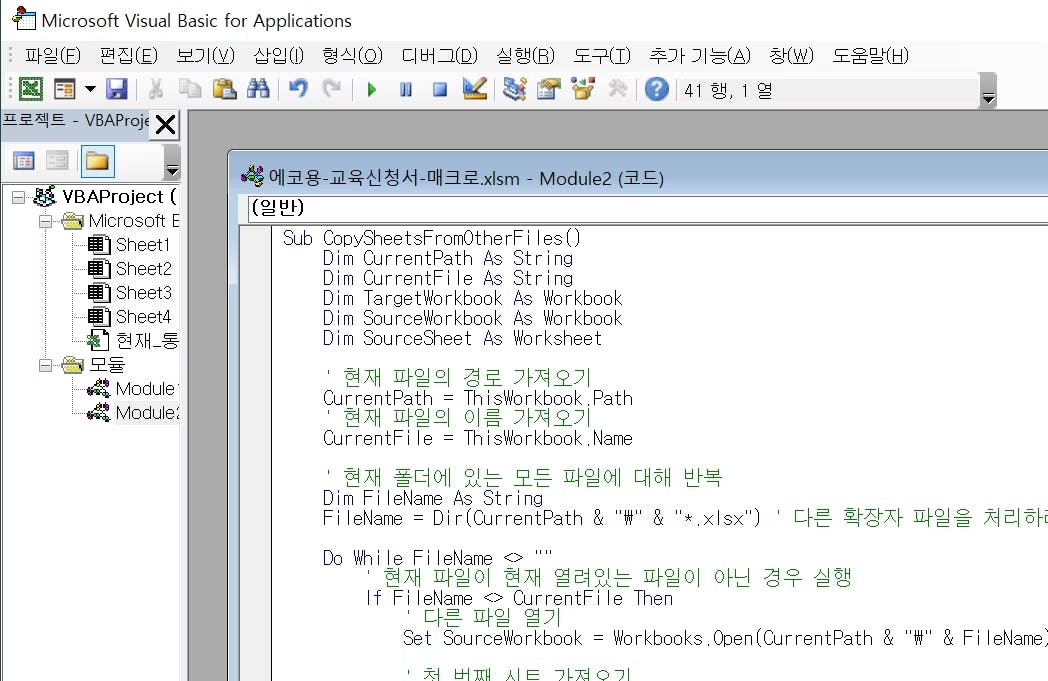Click the Dim TargetWorkbook As Workbook line
The width and height of the screenshot is (1048, 681).
pos(472,298)
